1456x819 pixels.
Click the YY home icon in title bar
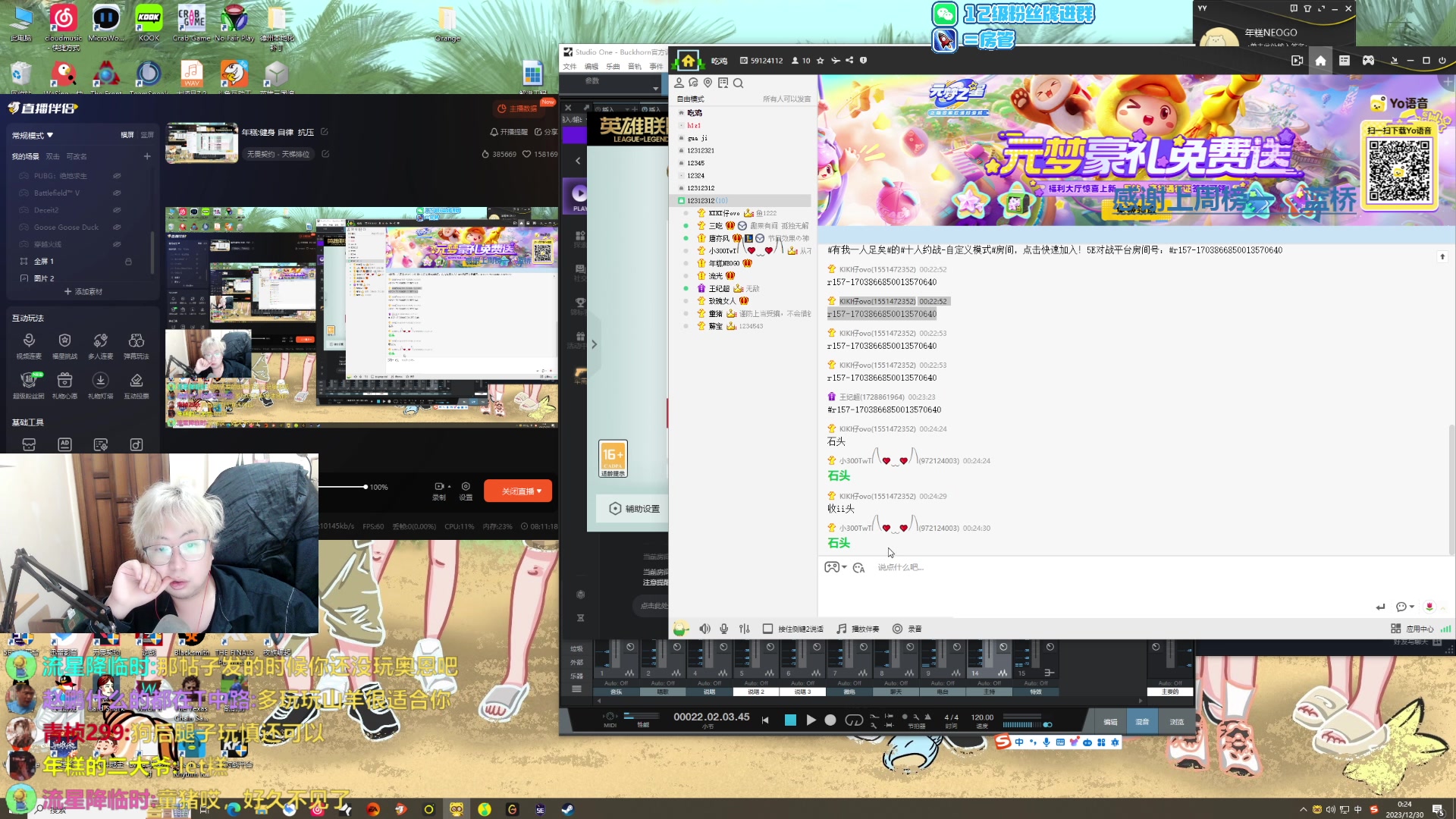pyautogui.click(x=1320, y=61)
